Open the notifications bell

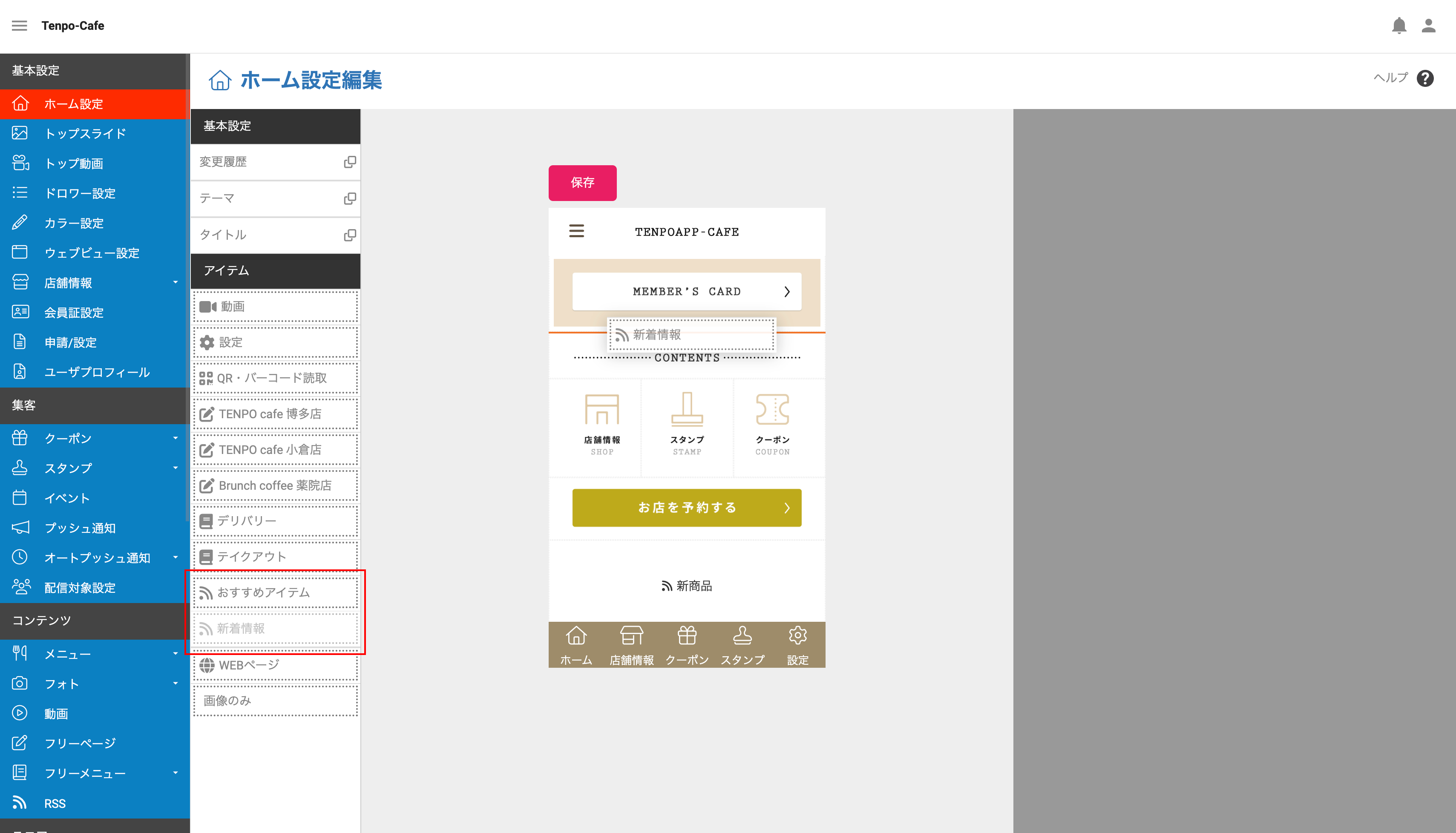point(1399,26)
